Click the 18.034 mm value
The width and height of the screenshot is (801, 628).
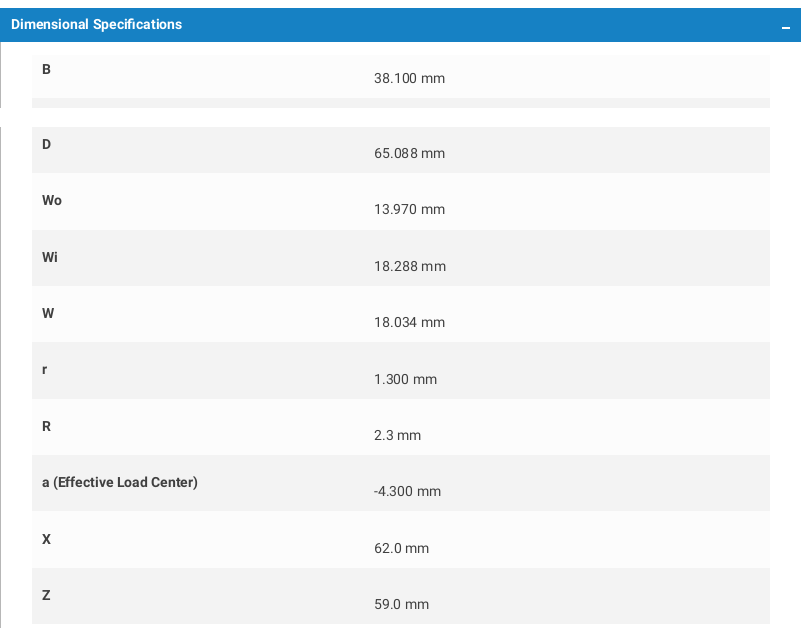coord(409,322)
